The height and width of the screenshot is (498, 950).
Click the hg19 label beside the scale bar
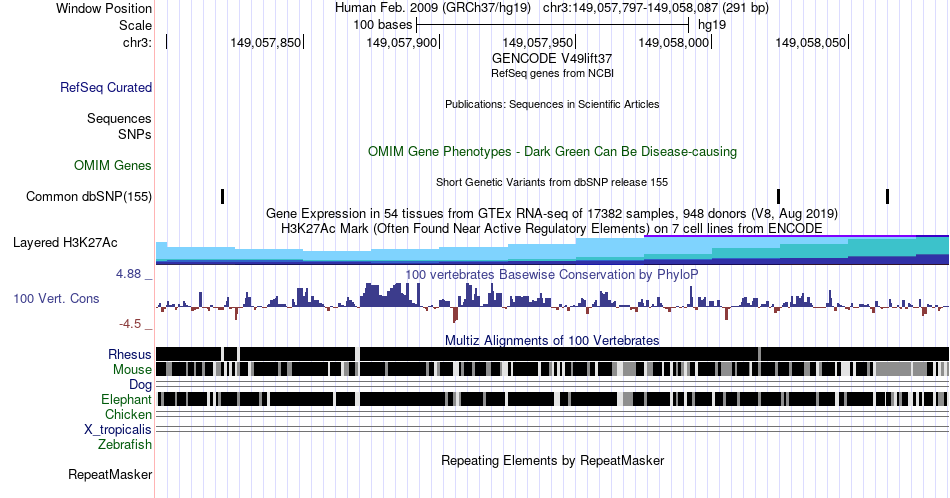pos(712,25)
